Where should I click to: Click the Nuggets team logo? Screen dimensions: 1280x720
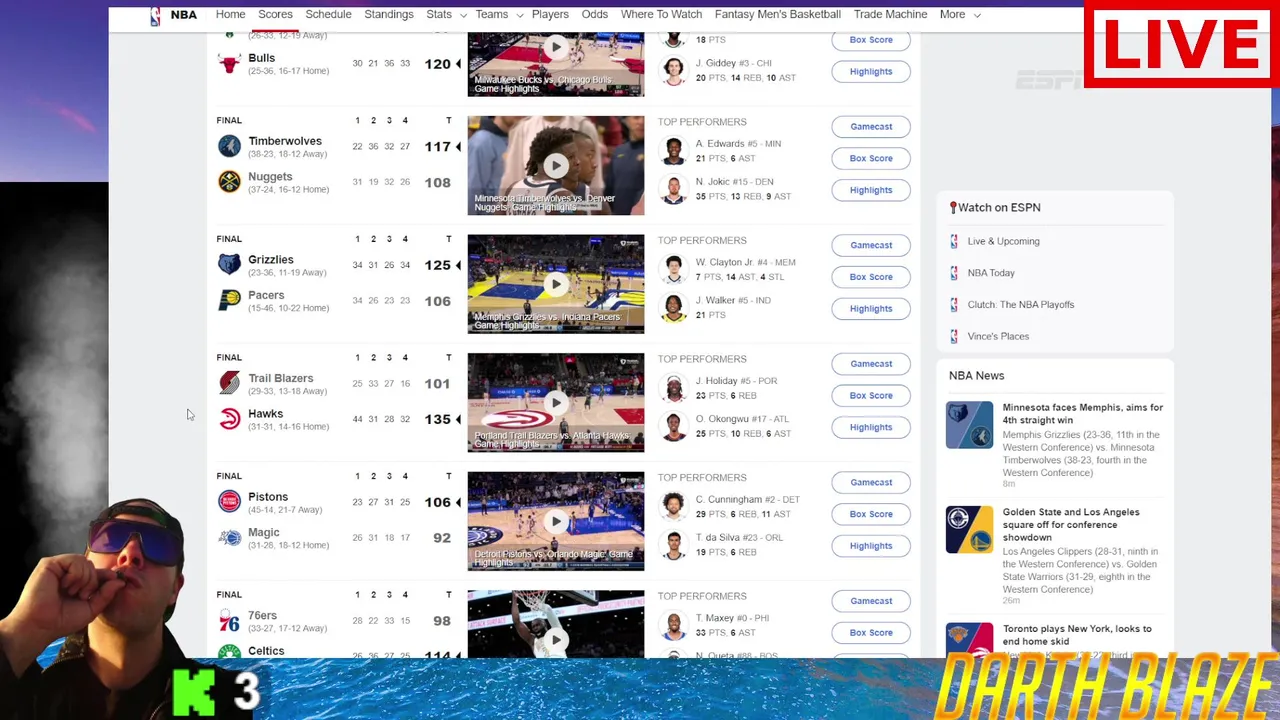229,182
